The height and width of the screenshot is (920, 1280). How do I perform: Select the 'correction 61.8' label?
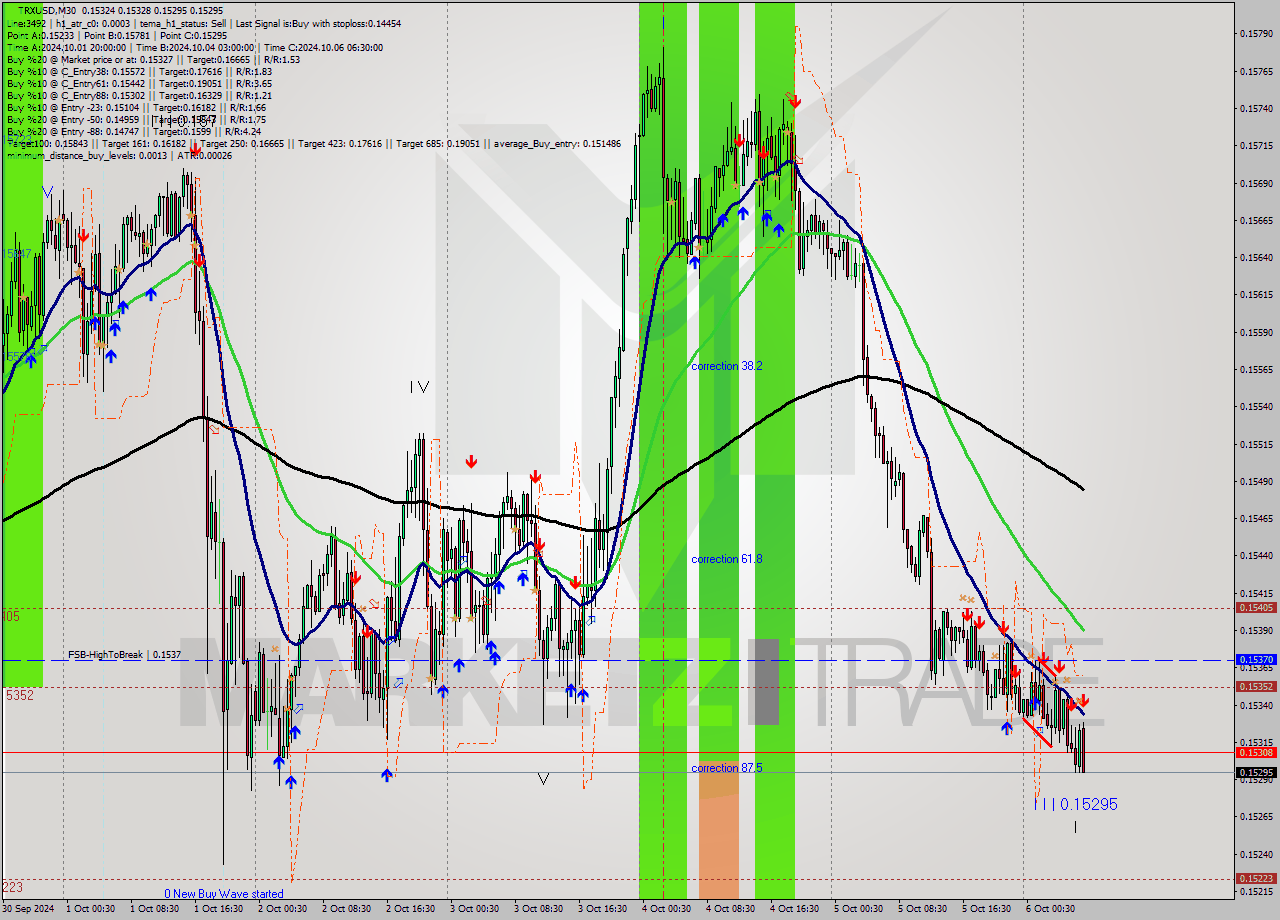point(727,559)
